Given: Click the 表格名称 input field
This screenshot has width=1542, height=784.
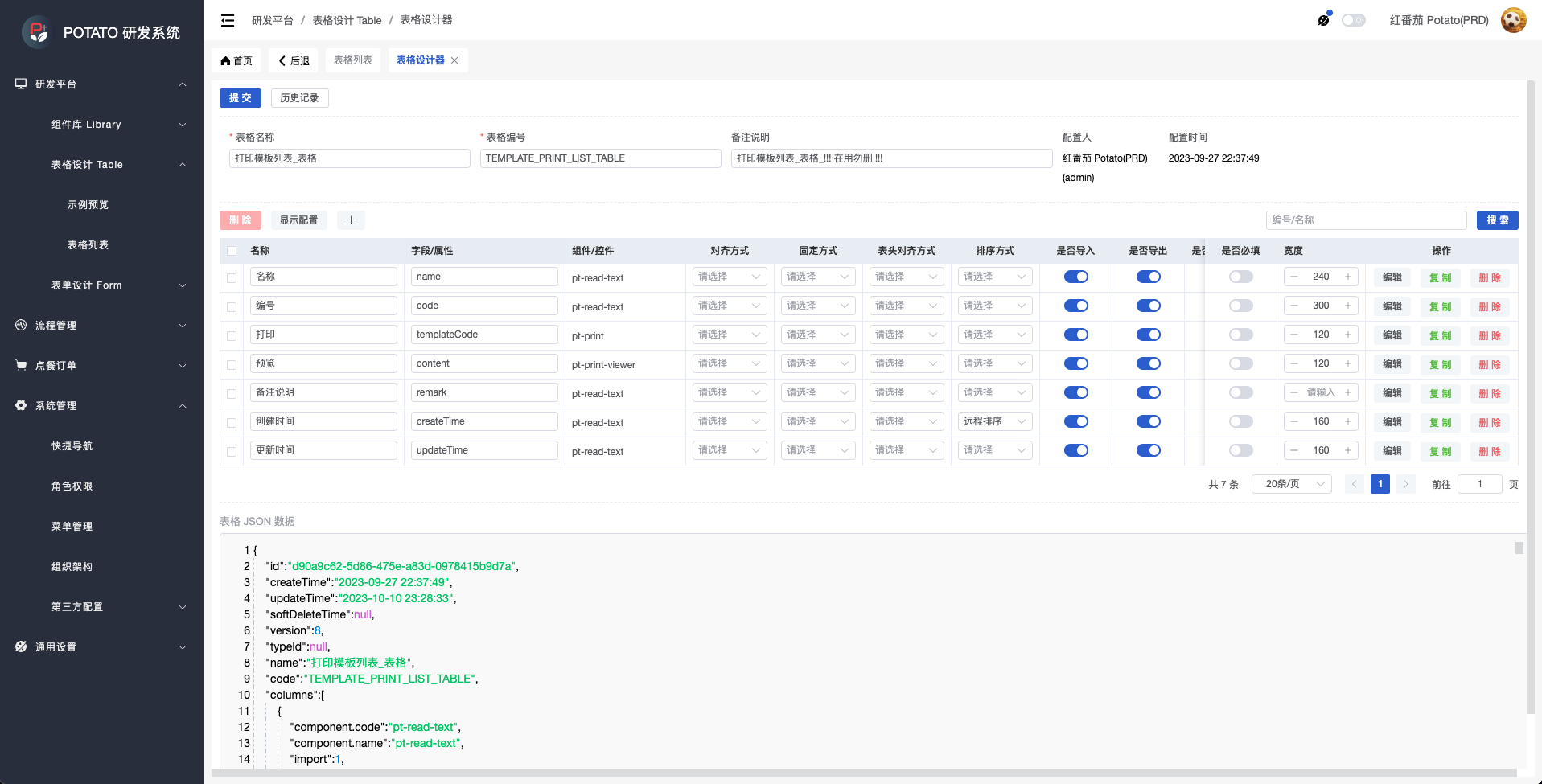Looking at the screenshot, I should 350,158.
